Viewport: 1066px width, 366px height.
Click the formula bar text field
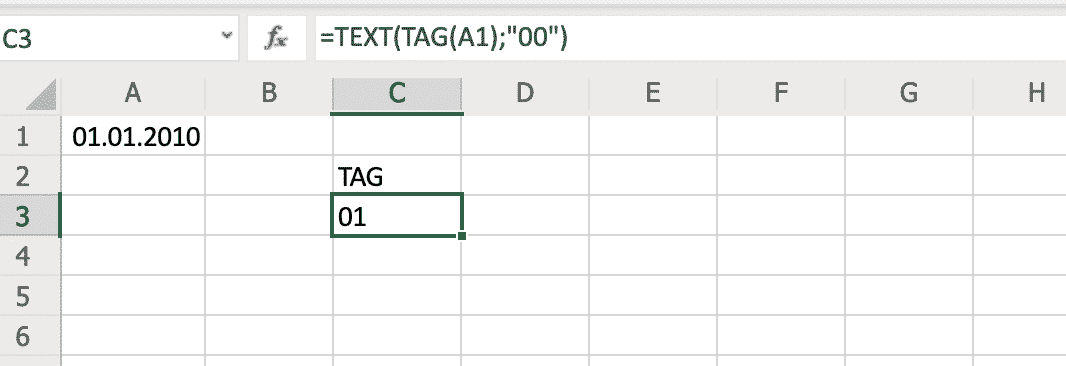(690, 39)
